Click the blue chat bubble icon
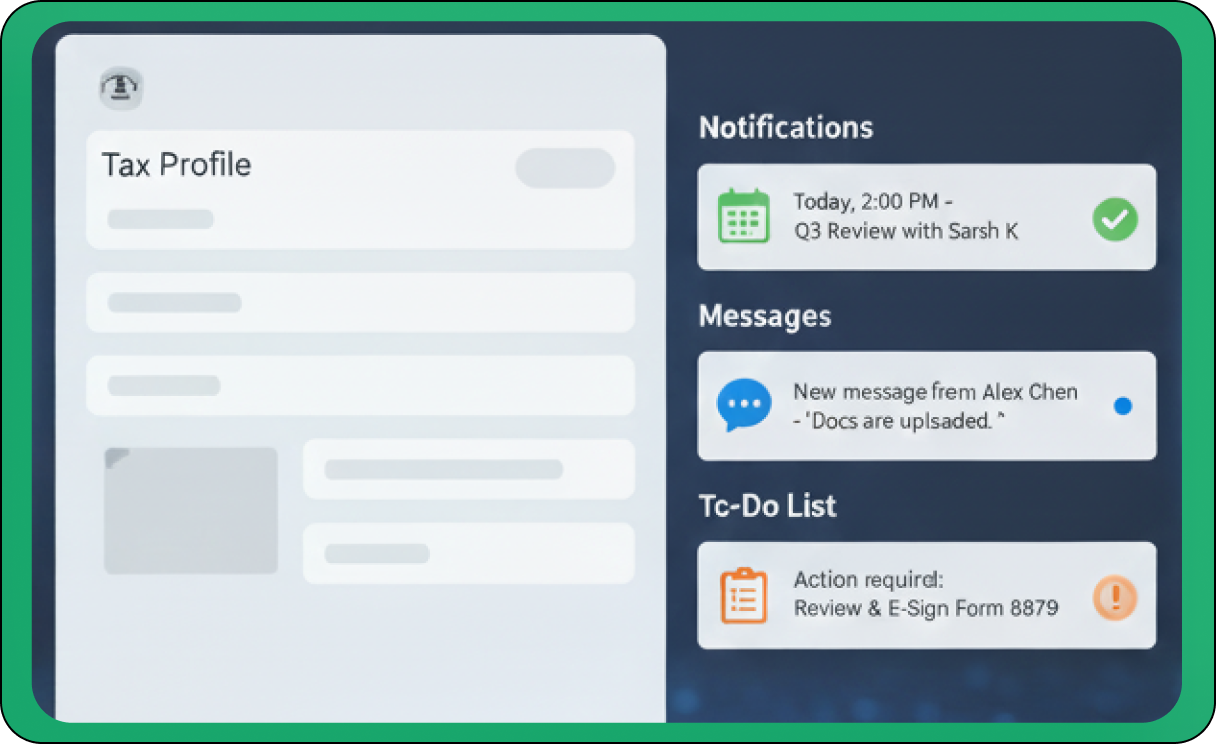1216x744 pixels. coord(744,405)
